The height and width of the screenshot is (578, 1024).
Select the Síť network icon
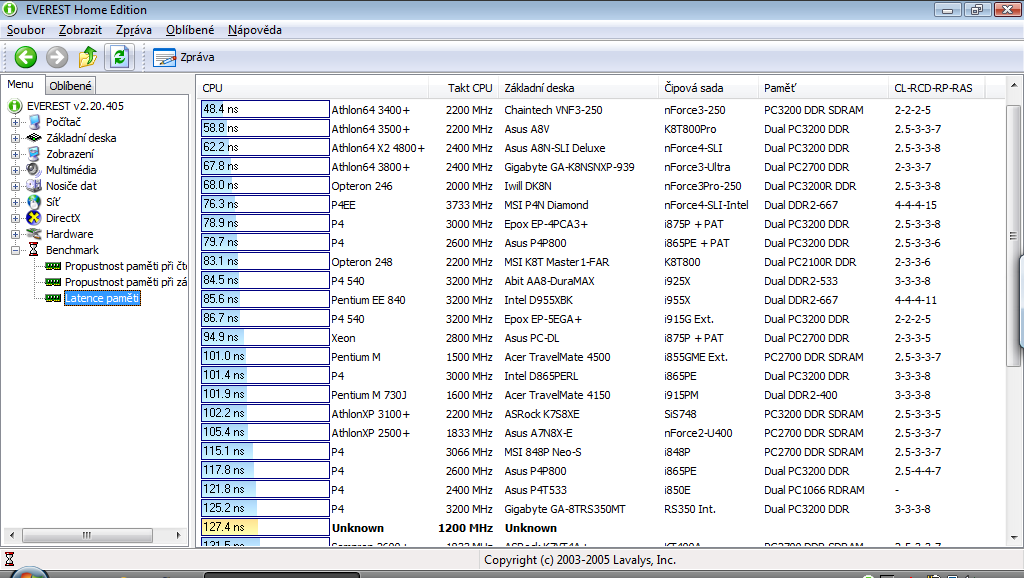[x=34, y=202]
